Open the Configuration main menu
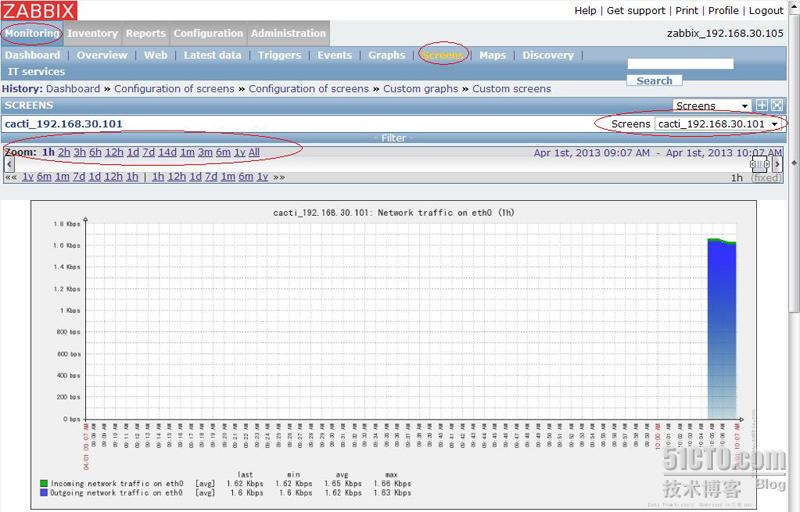Image resolution: width=800 pixels, height=512 pixels. (208, 33)
